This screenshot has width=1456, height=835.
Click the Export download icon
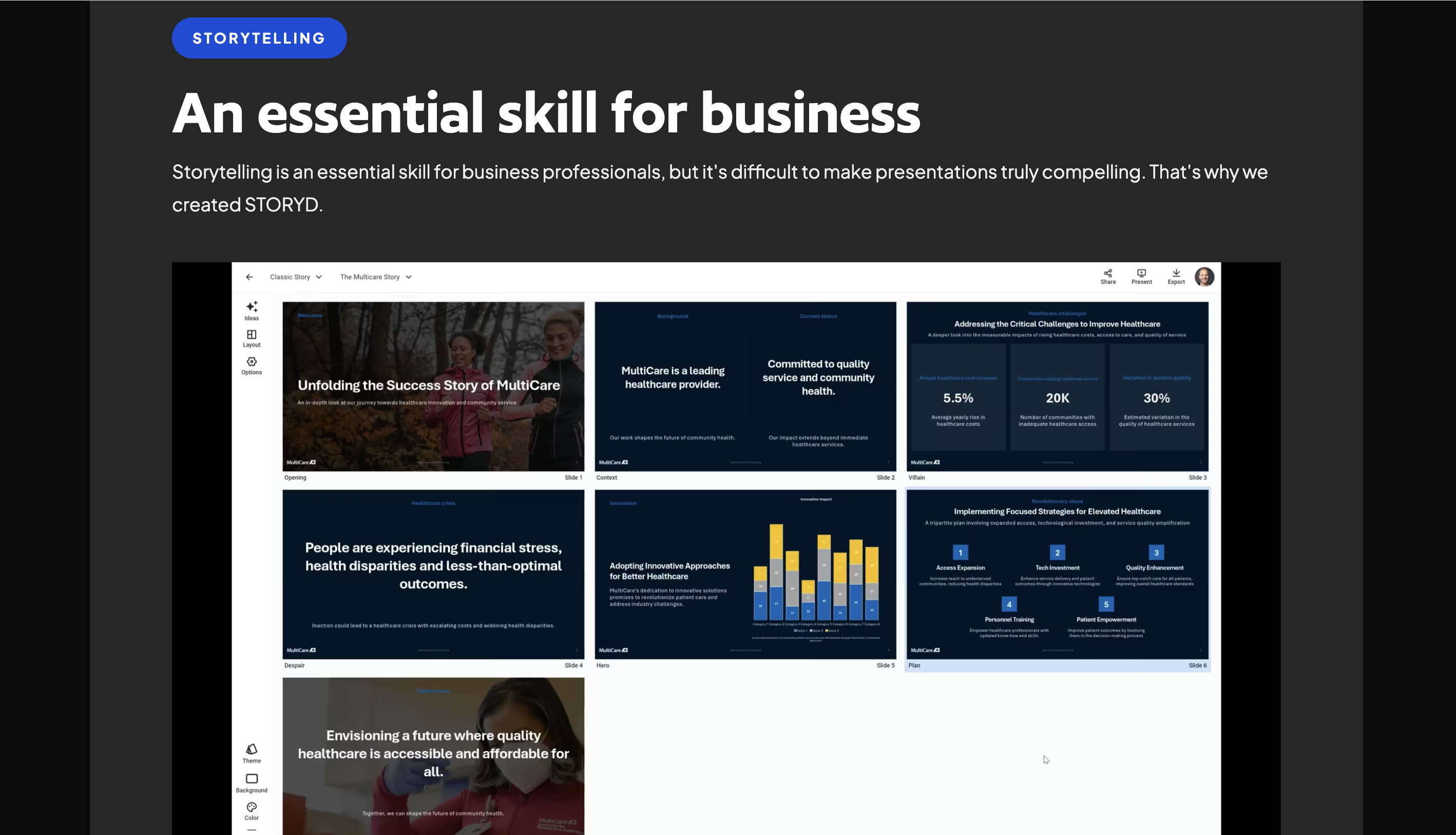(x=1176, y=276)
